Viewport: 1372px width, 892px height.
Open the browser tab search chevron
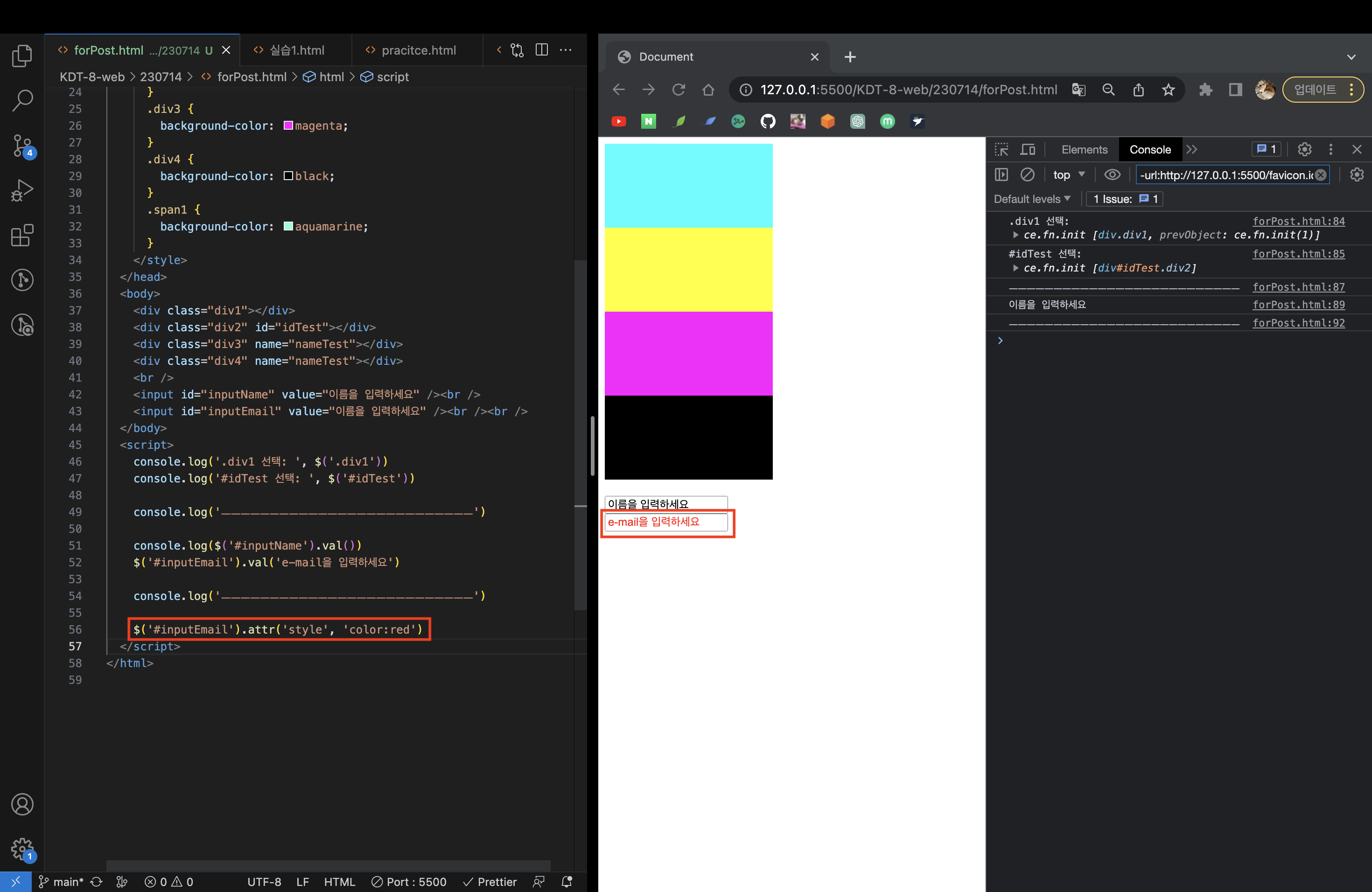point(1351,57)
